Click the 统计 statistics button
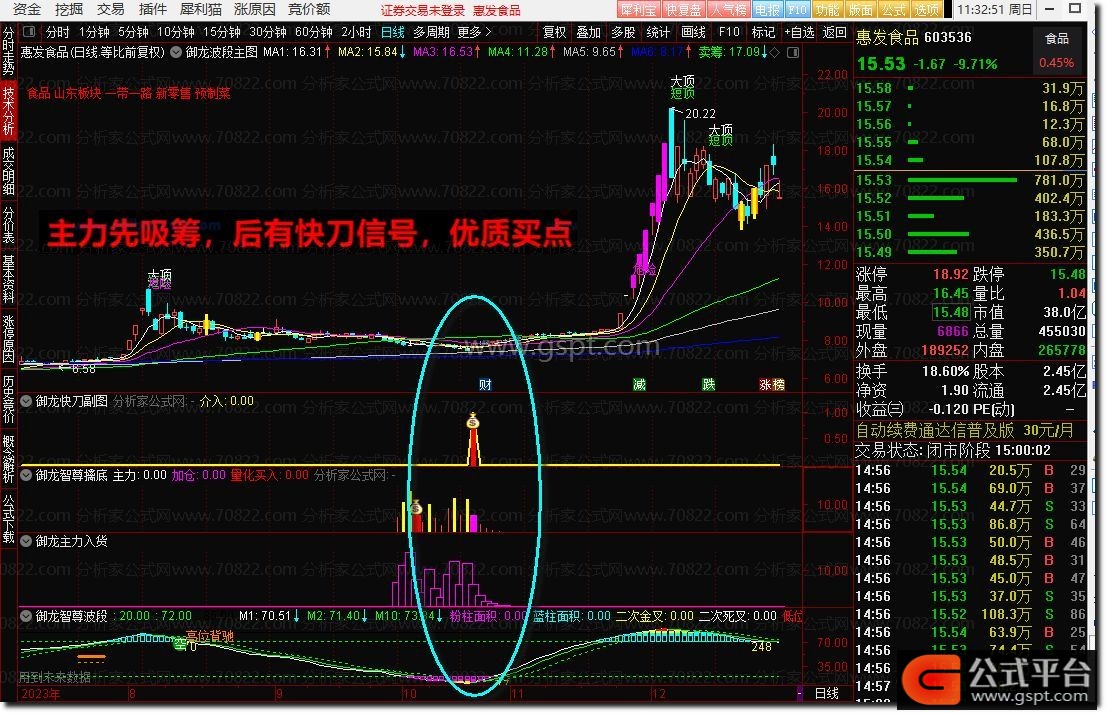This screenshot has width=1107, height=713. tap(658, 32)
